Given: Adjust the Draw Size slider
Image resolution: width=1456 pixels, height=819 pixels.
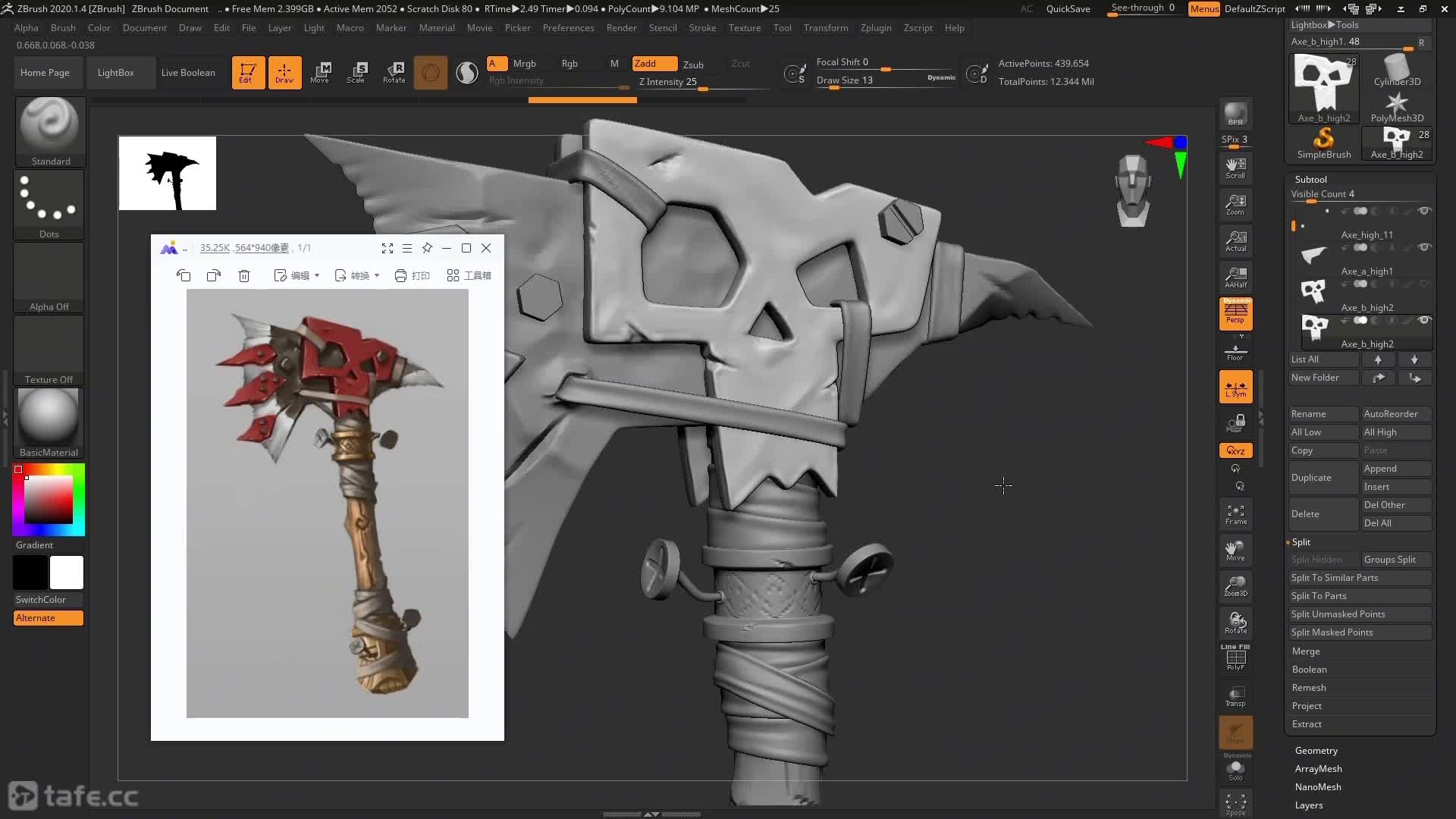Looking at the screenshot, I should 886,80.
